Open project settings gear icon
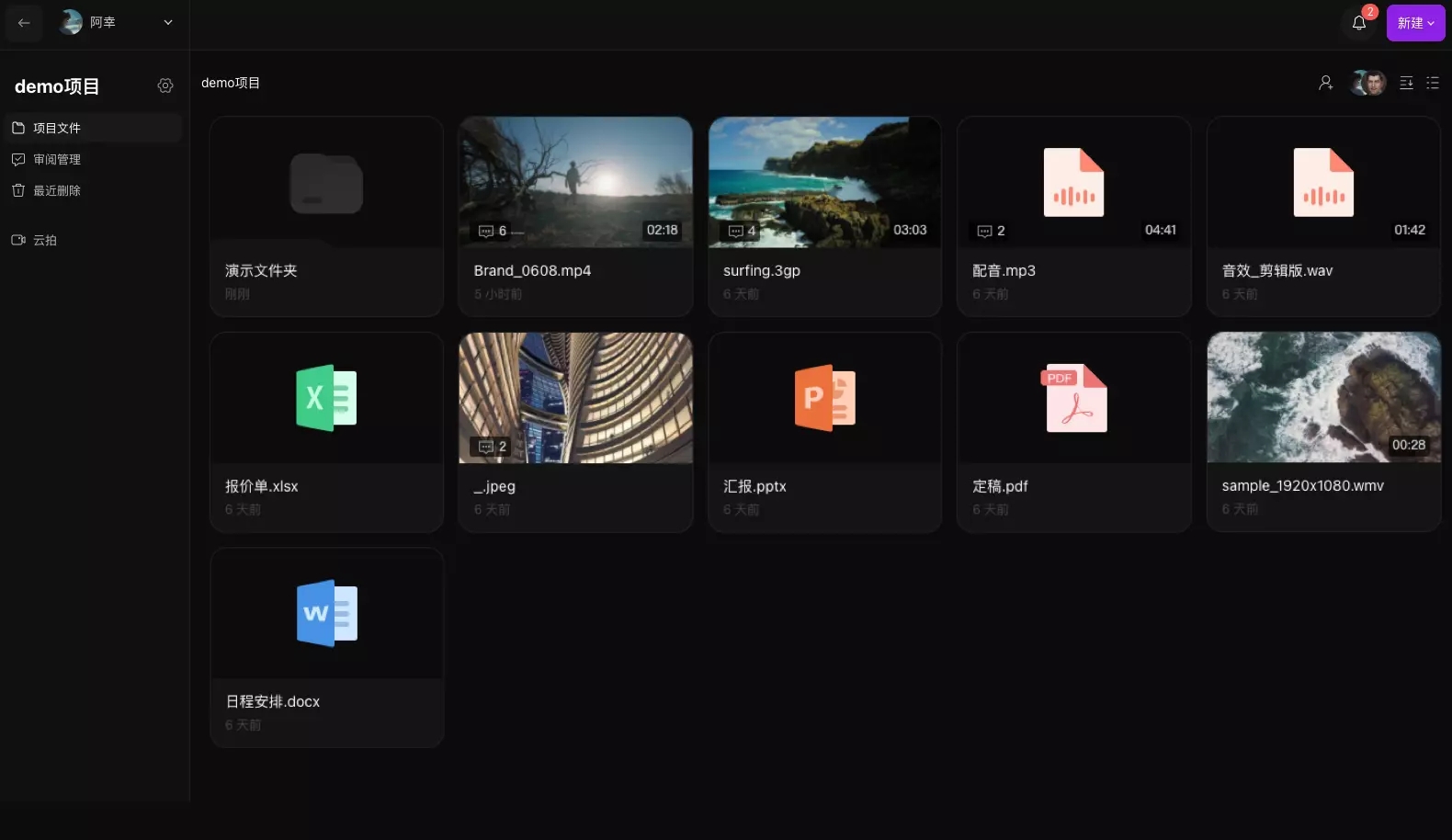 165,85
